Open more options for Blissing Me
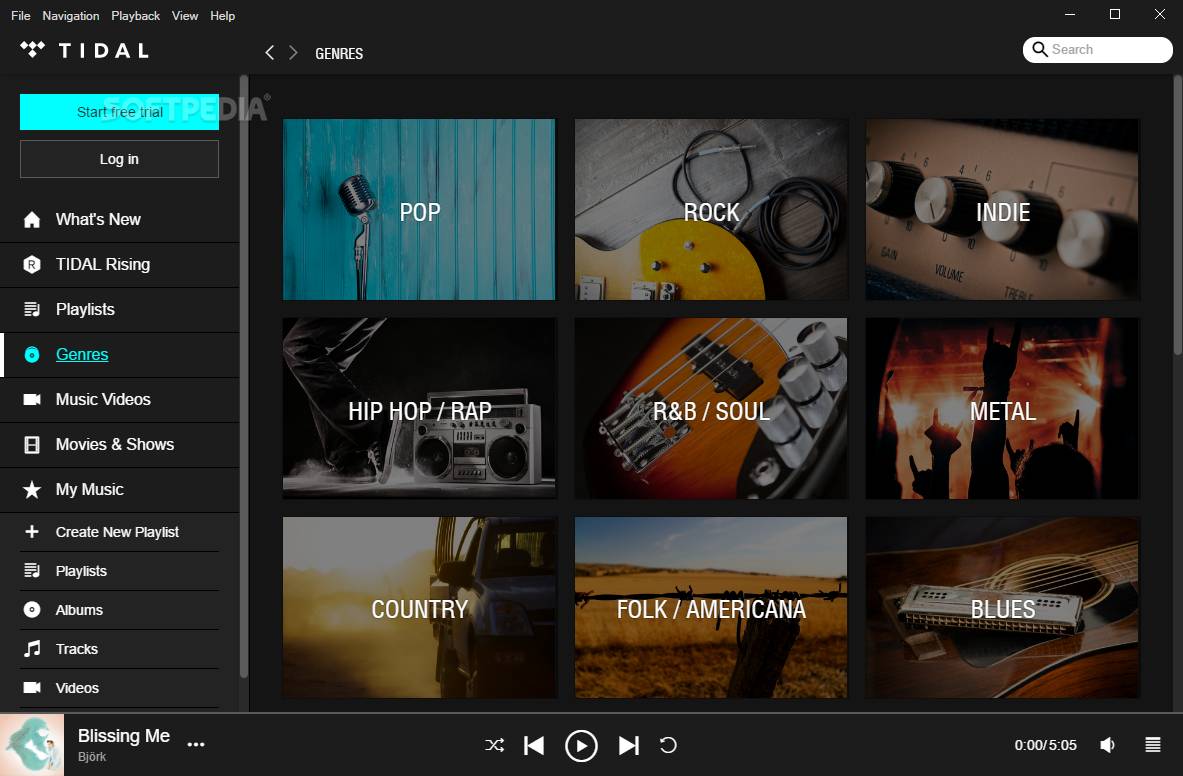Viewport: 1183px width, 776px height. [196, 744]
